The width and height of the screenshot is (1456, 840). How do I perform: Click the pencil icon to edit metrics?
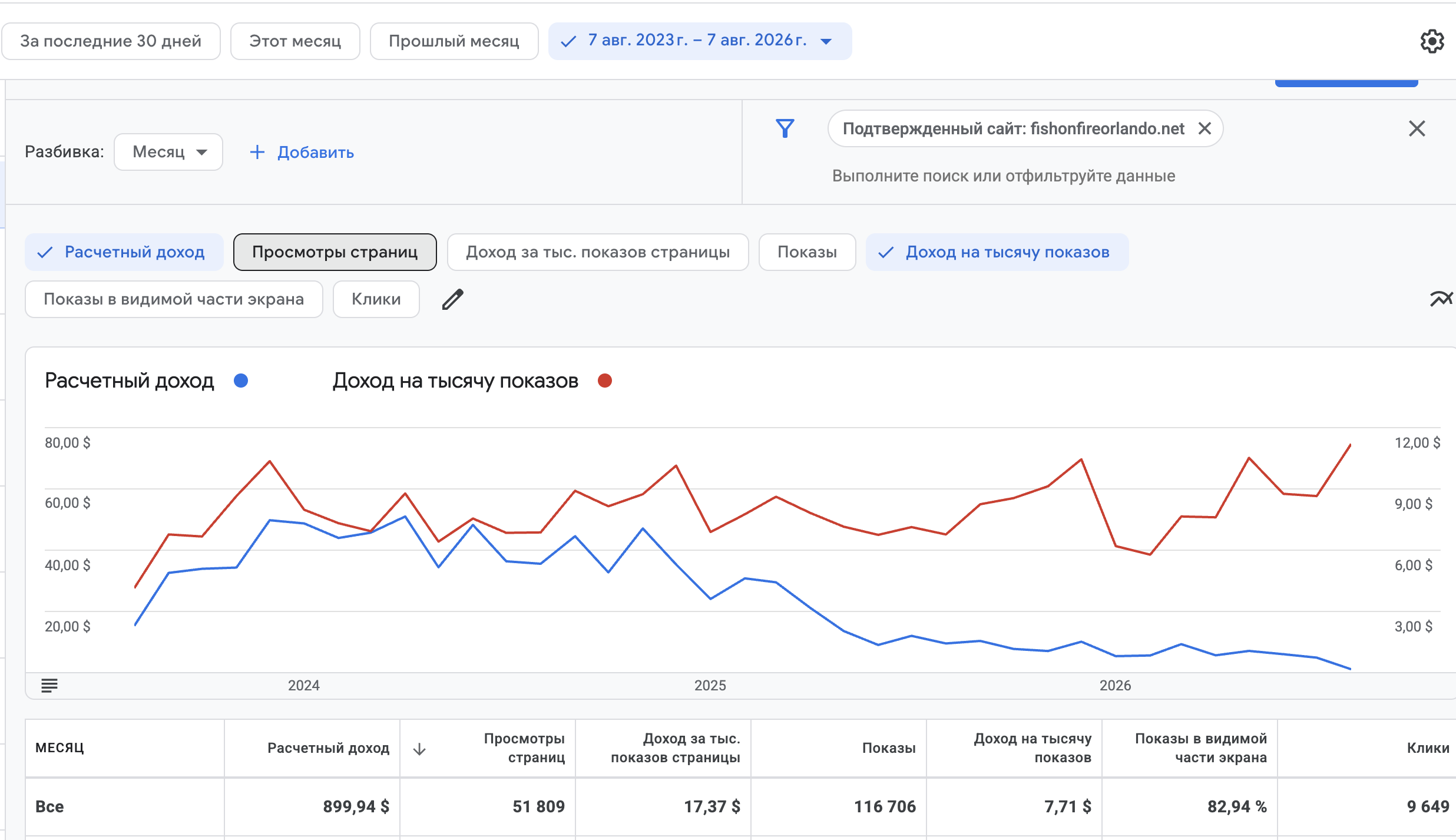[x=453, y=299]
